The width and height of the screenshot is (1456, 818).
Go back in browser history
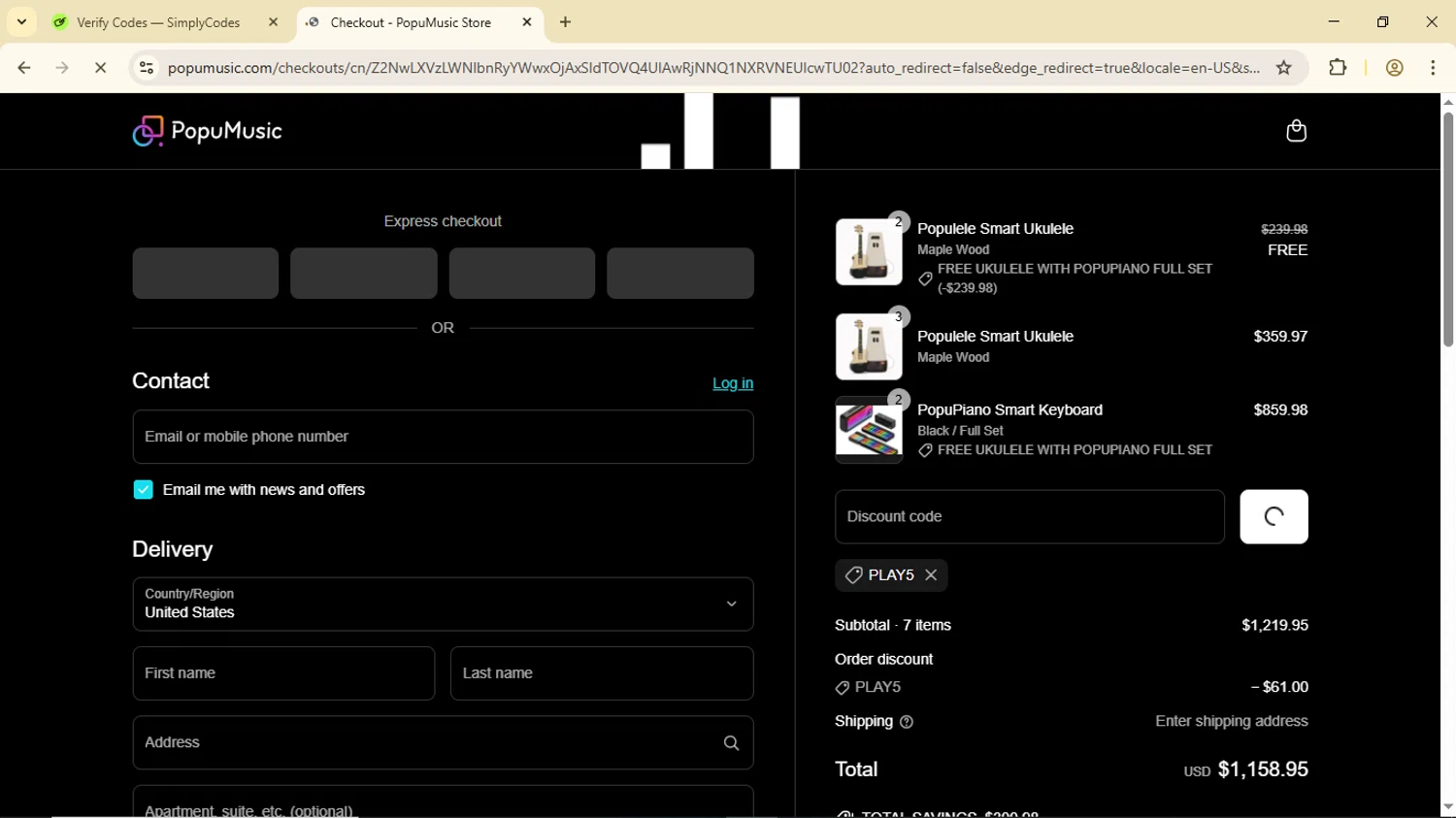pyautogui.click(x=24, y=68)
